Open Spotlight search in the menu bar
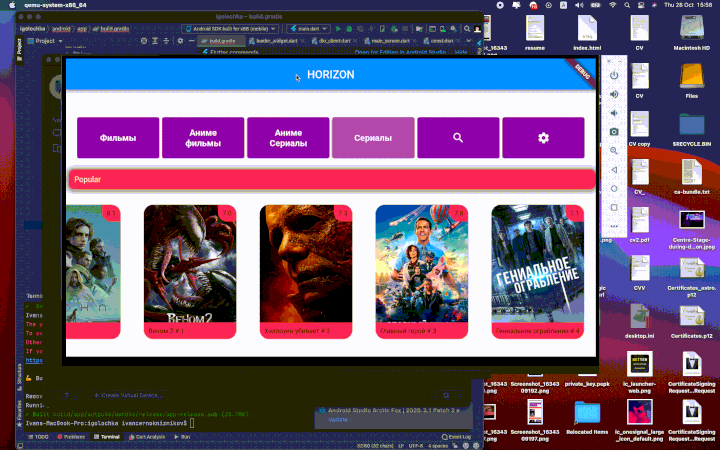 coord(627,5)
